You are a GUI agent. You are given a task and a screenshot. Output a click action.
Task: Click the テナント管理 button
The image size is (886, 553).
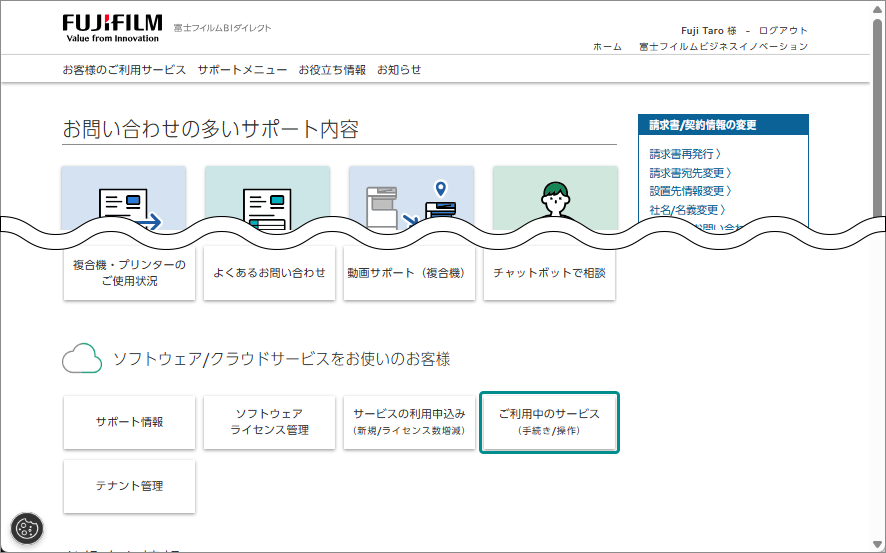tap(129, 486)
